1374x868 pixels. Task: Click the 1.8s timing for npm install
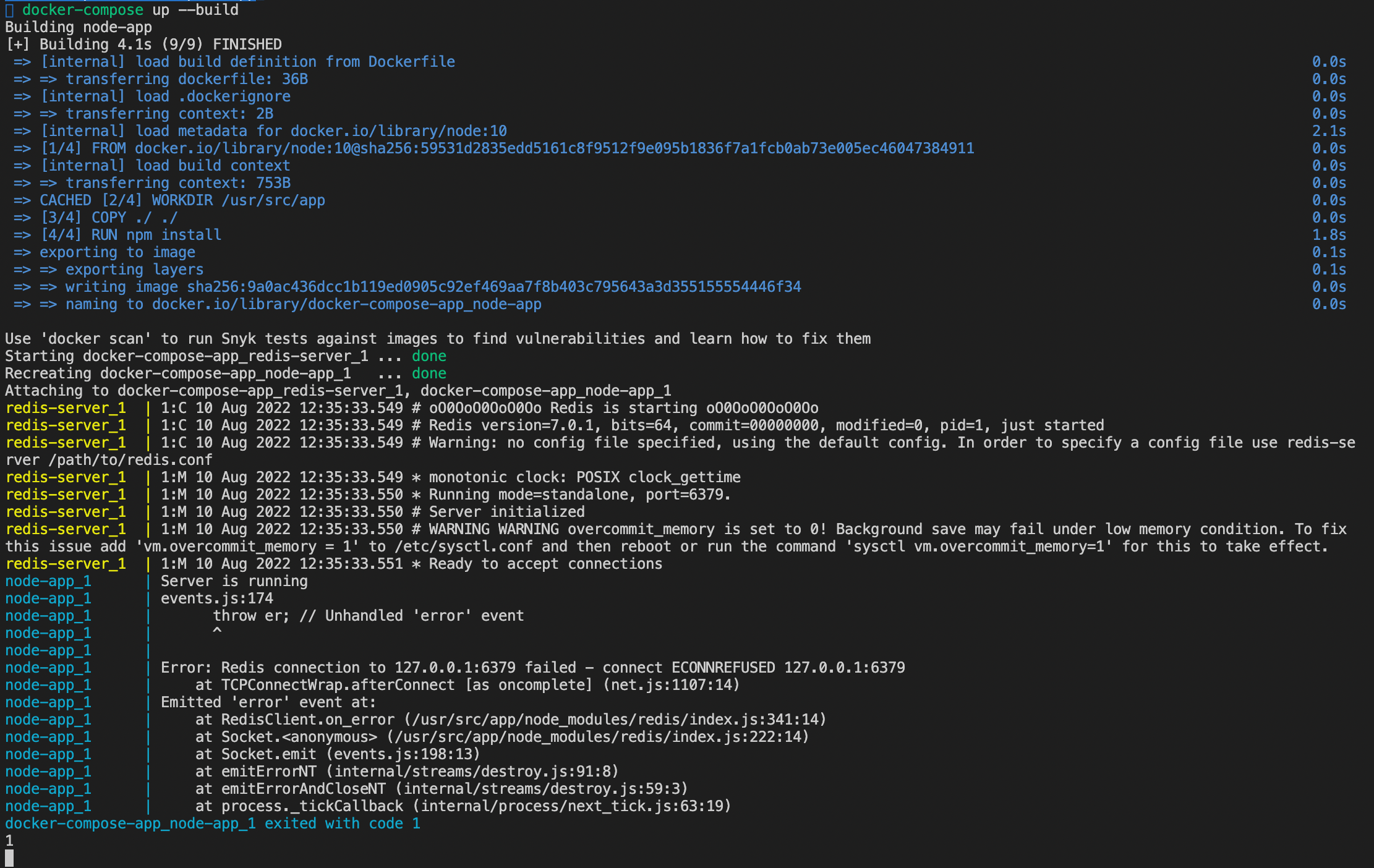pyautogui.click(x=1329, y=235)
